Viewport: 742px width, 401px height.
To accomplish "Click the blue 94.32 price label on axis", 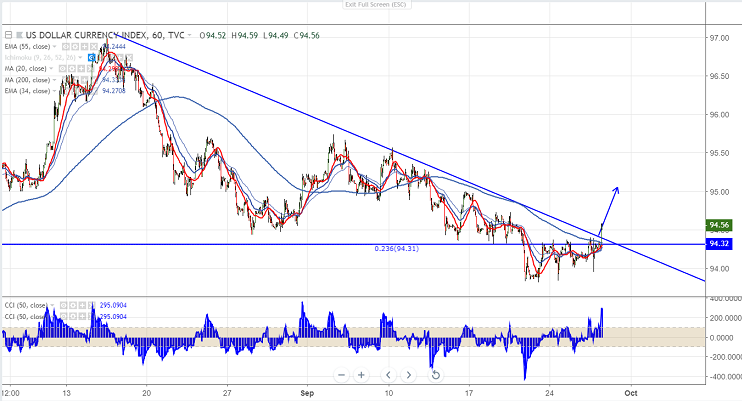I will [719, 244].
